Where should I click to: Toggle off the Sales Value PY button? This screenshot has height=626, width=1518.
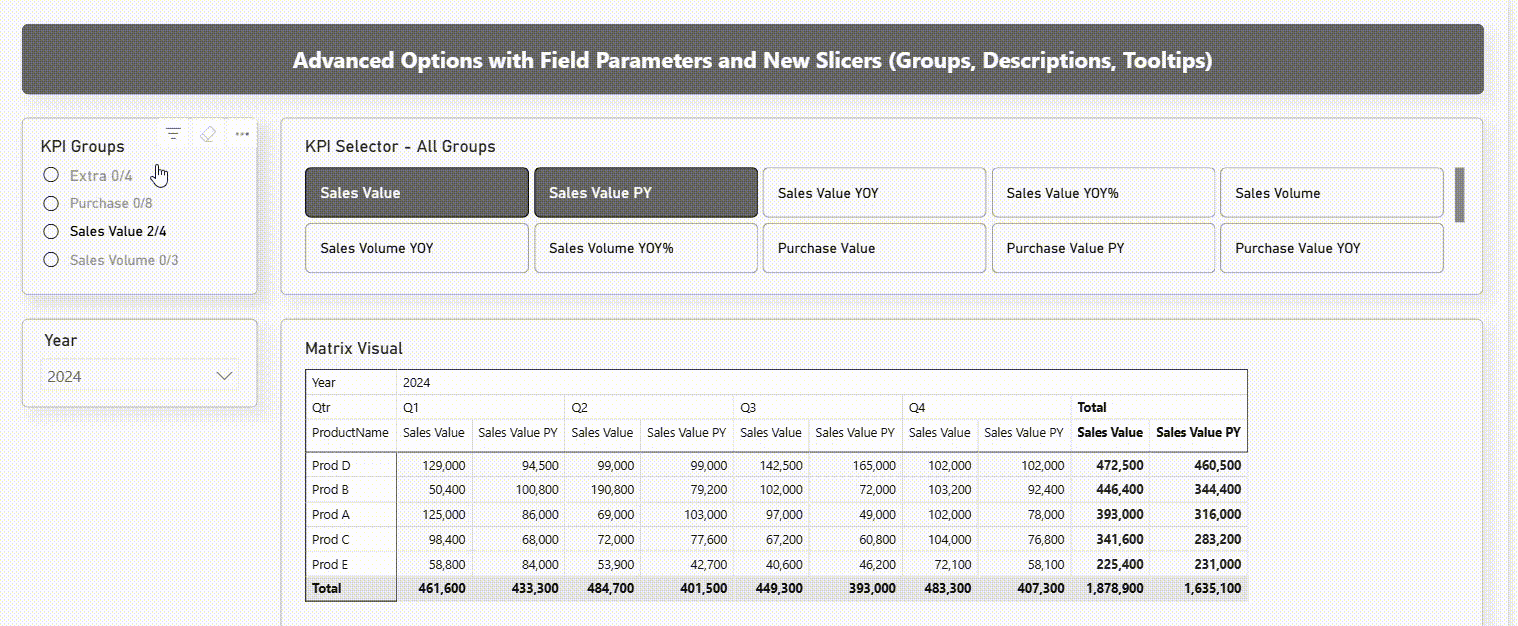[x=645, y=193]
